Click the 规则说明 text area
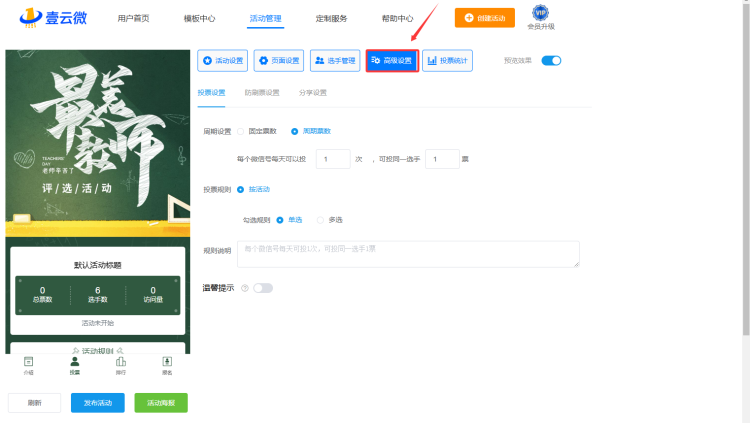 (408, 254)
